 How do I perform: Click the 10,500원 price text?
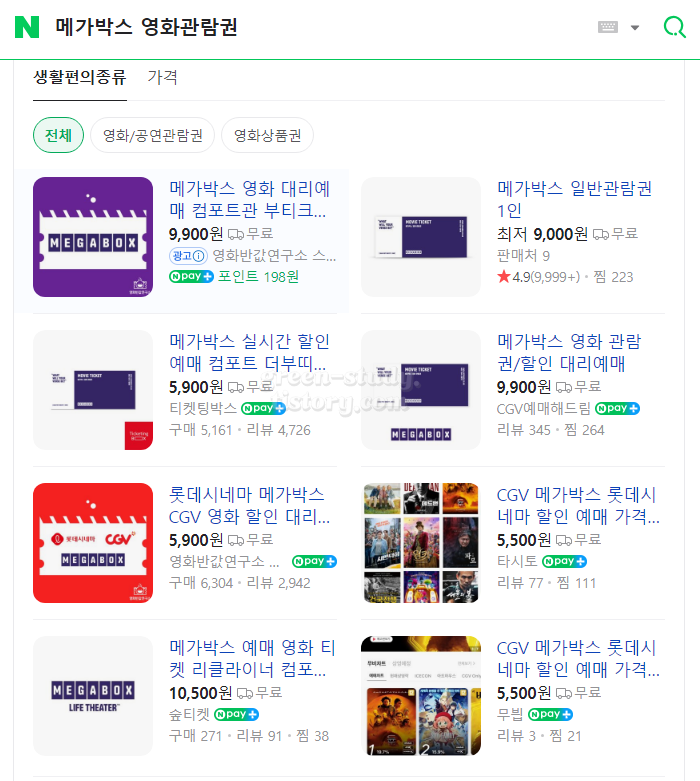click(201, 693)
